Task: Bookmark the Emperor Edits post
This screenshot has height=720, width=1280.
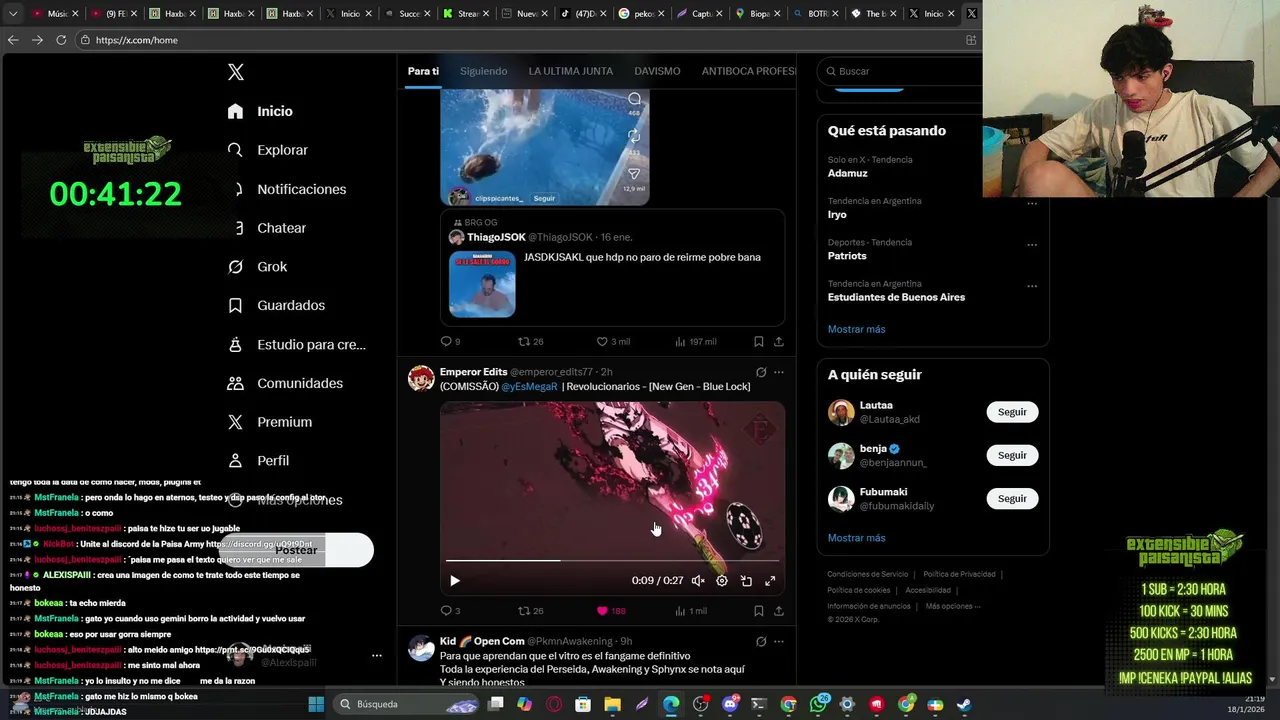Action: [x=759, y=611]
